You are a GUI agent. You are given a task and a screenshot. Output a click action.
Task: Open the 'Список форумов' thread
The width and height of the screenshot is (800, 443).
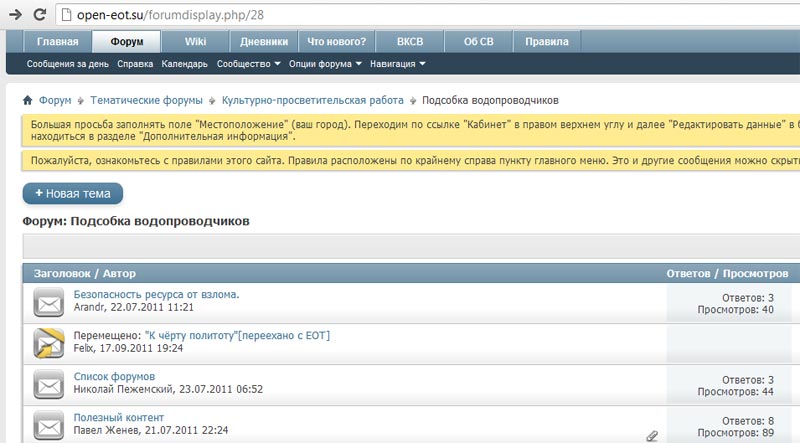coord(114,376)
